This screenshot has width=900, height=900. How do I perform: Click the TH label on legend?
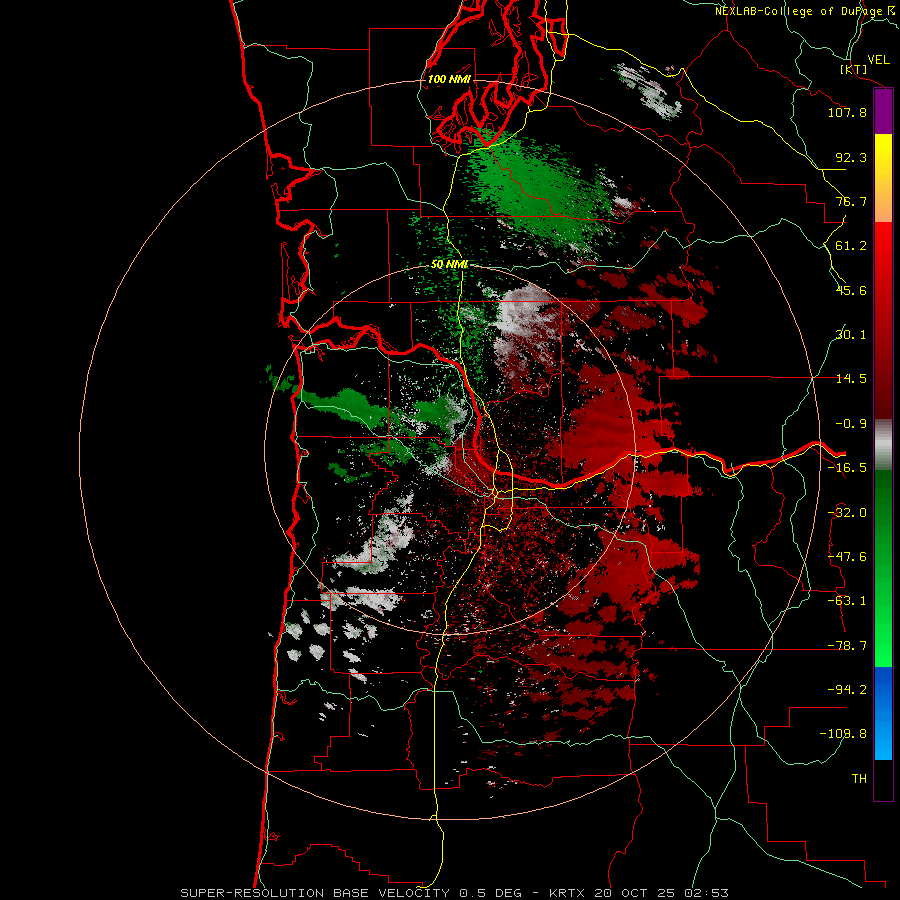[859, 779]
